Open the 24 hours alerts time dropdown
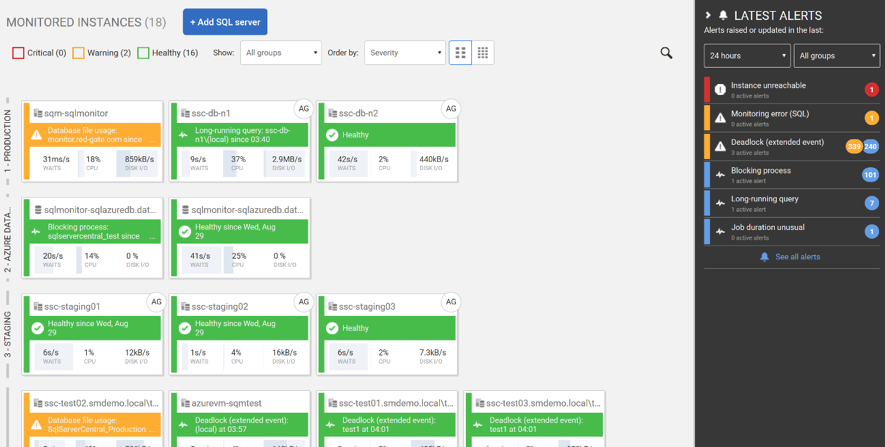Screen dimensions: 885x447 [747, 56]
